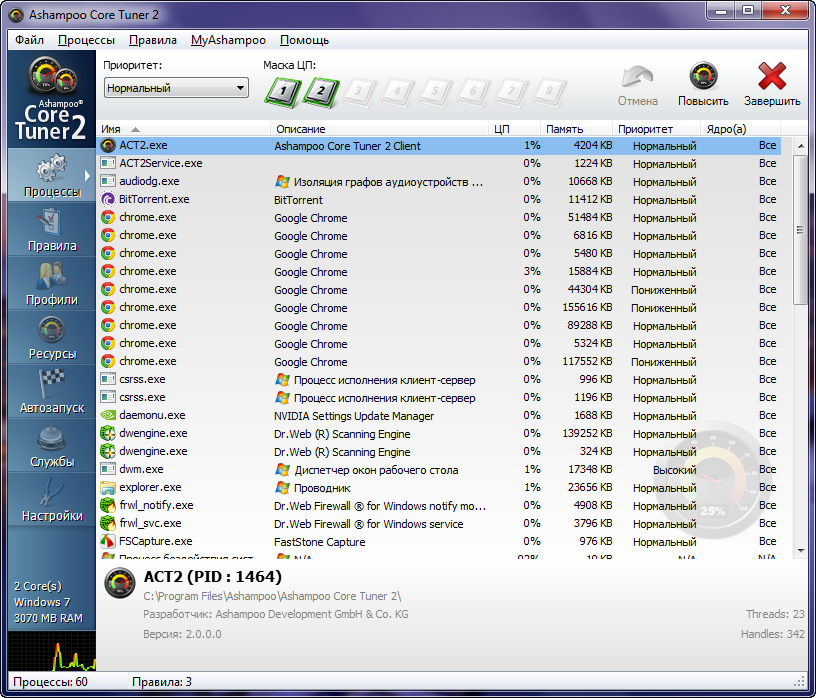Screen dimensions: 816x698
Task: Sort by the Ядро(а) column header
Action: (x=741, y=129)
